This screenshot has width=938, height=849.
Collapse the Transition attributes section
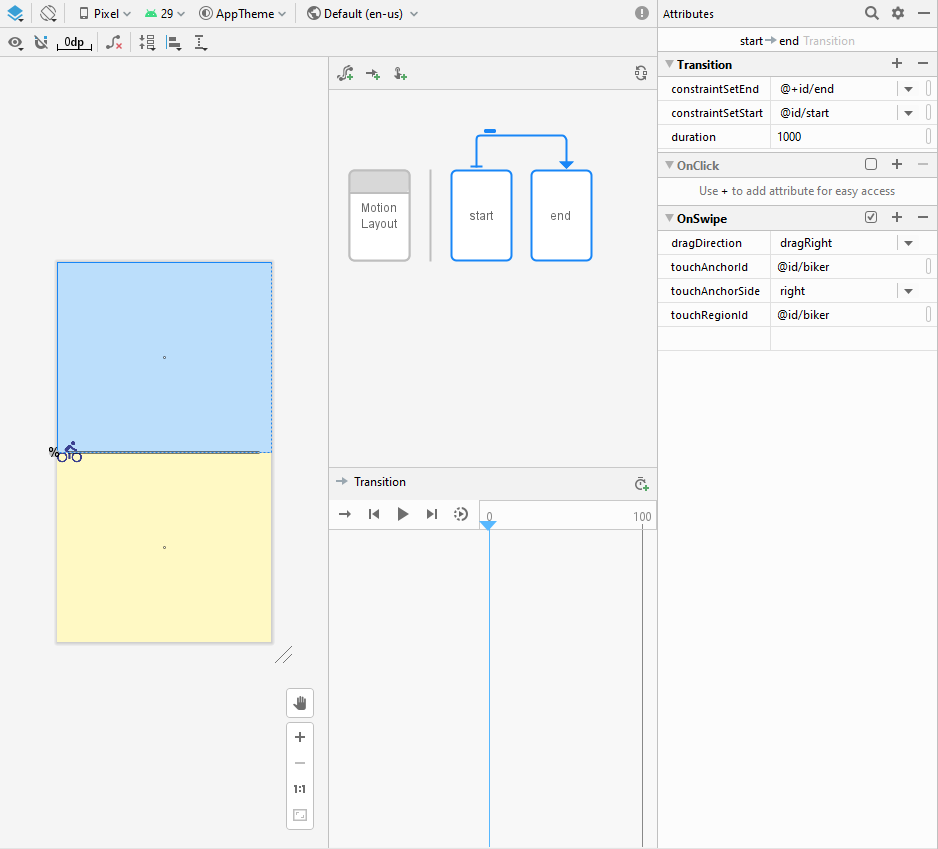coord(669,64)
